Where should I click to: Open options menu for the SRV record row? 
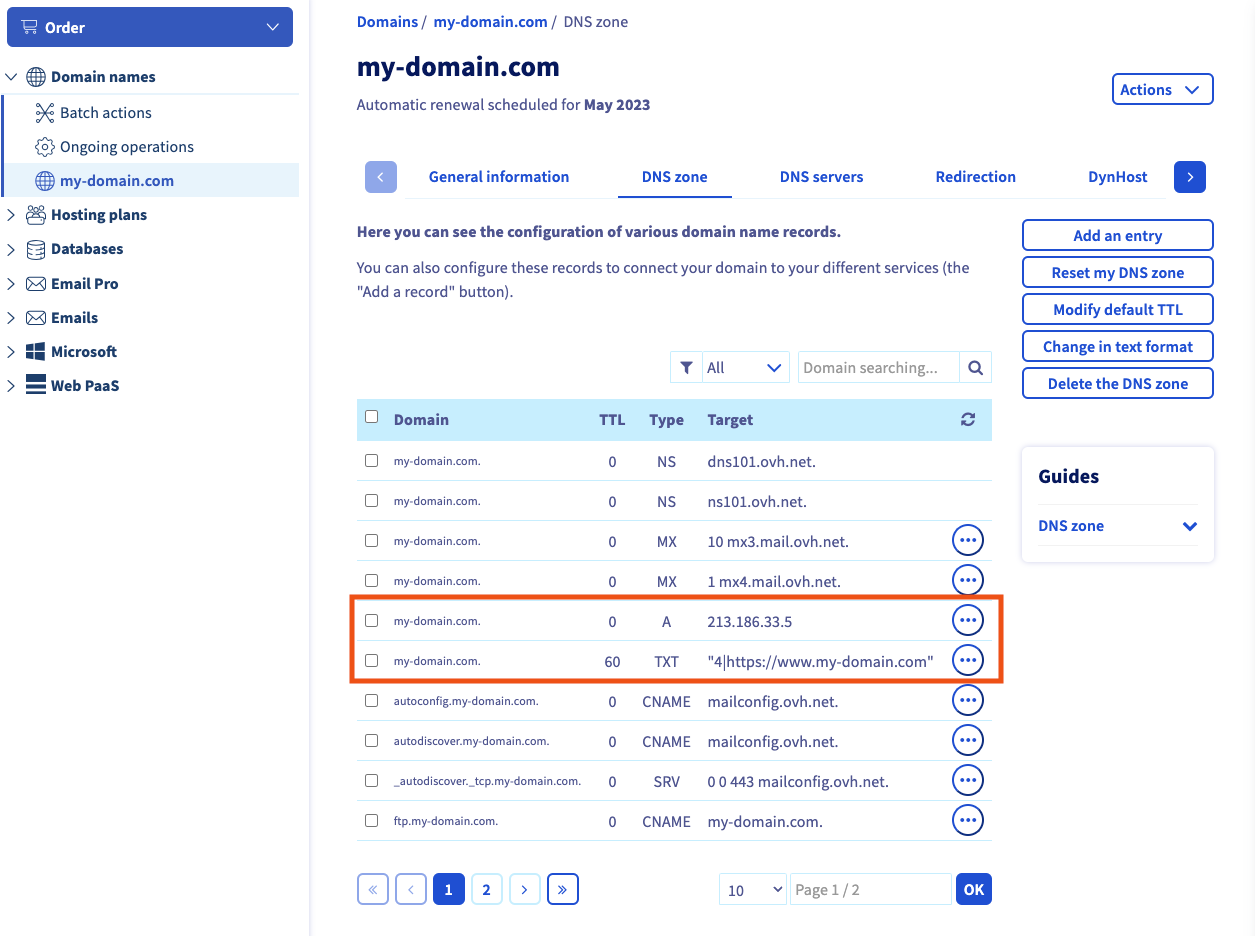[967, 781]
